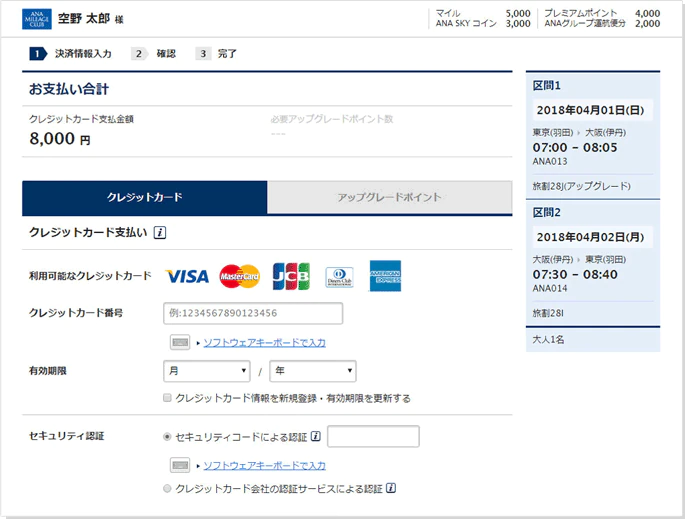Select クレジットカード会社の認証サービス radio button
Screen dimensions: 685x519
click(167, 489)
